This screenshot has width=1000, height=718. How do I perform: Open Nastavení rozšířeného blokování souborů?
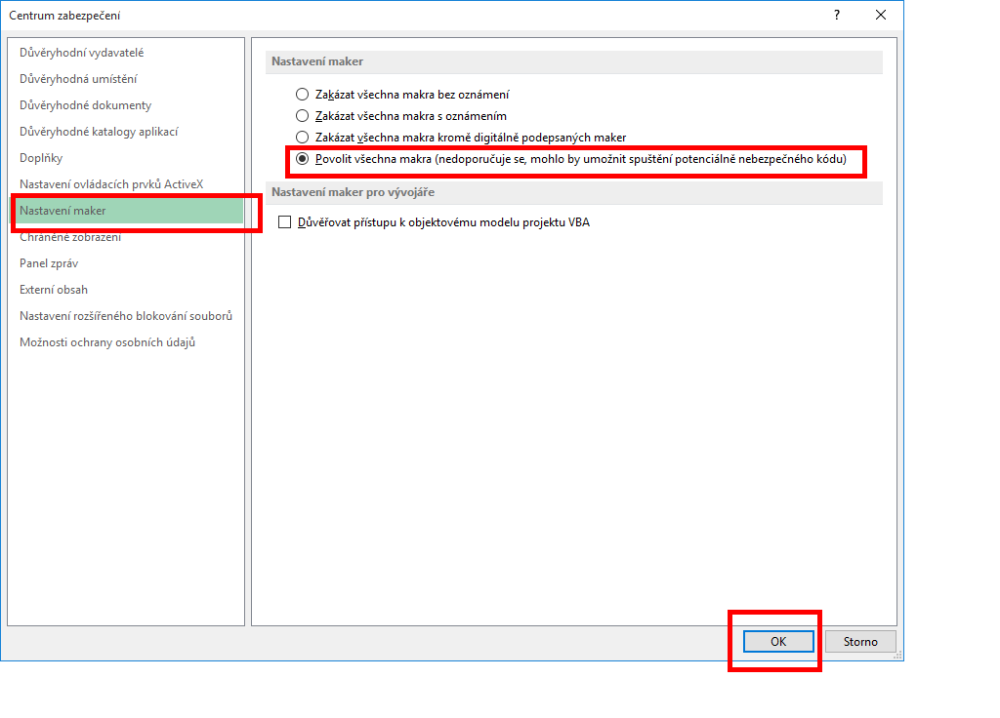point(126,316)
